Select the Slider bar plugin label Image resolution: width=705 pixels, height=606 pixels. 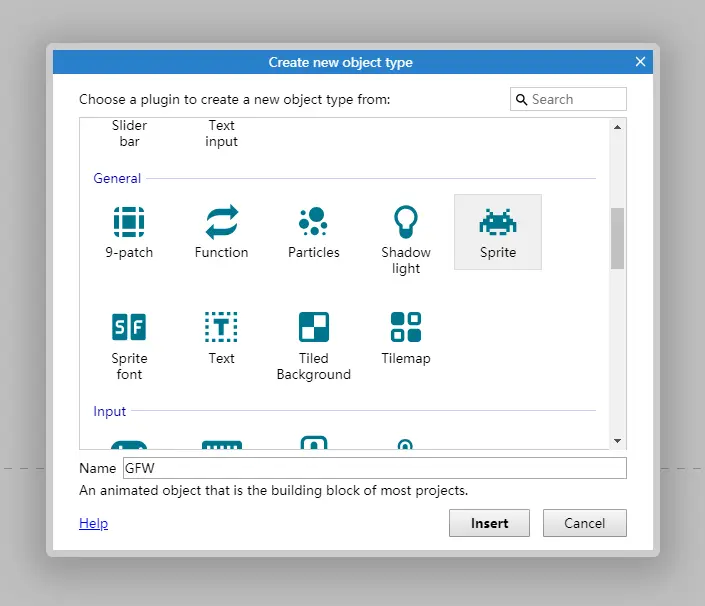[129, 133]
